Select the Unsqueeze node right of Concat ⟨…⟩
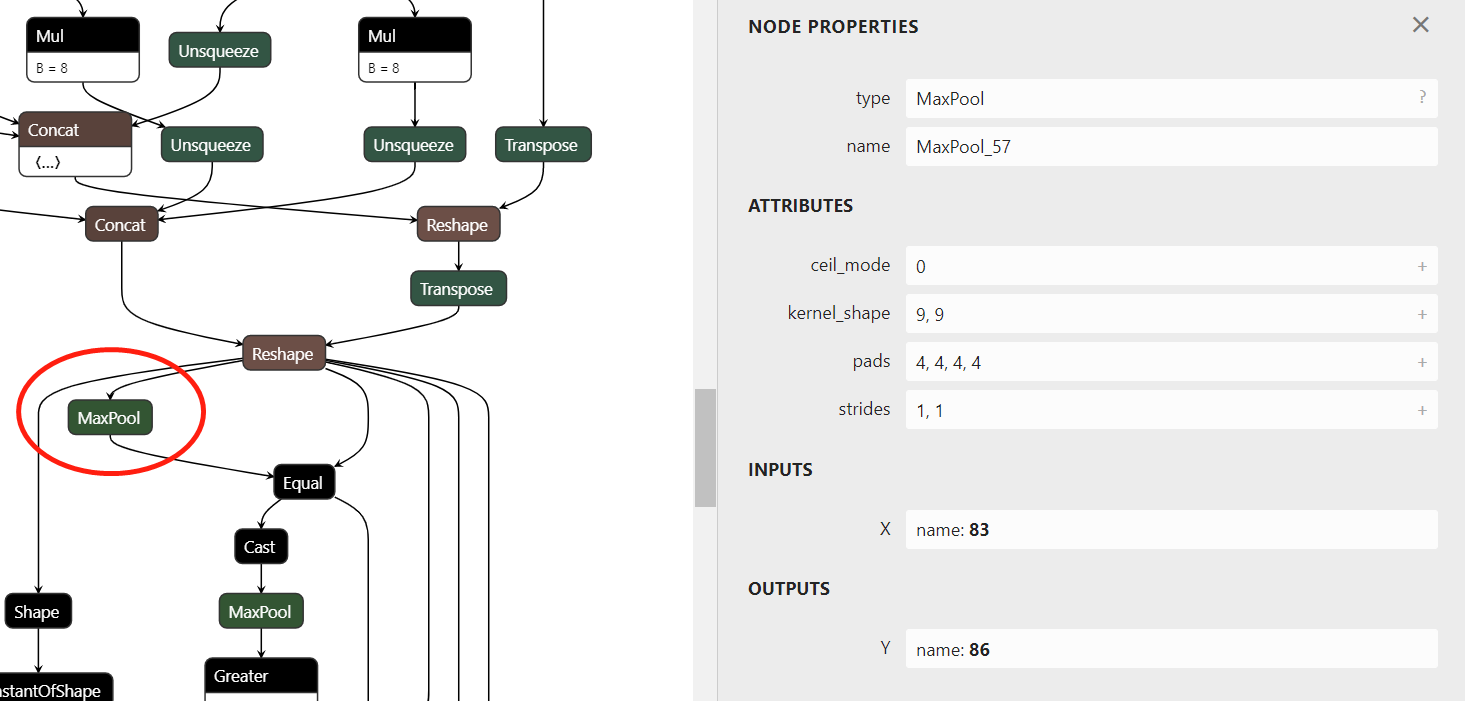1465x701 pixels. pos(211,145)
